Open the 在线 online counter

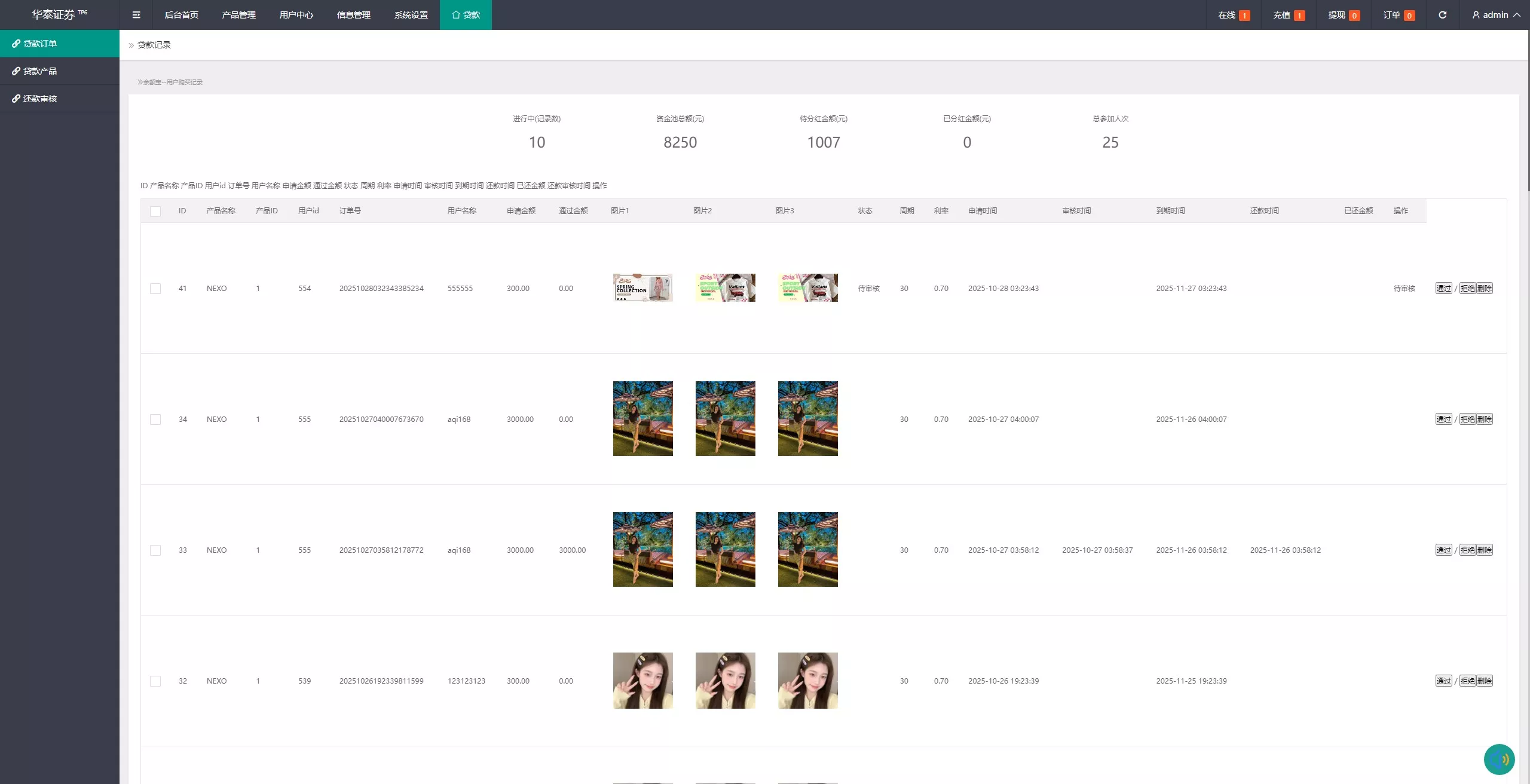[1234, 15]
